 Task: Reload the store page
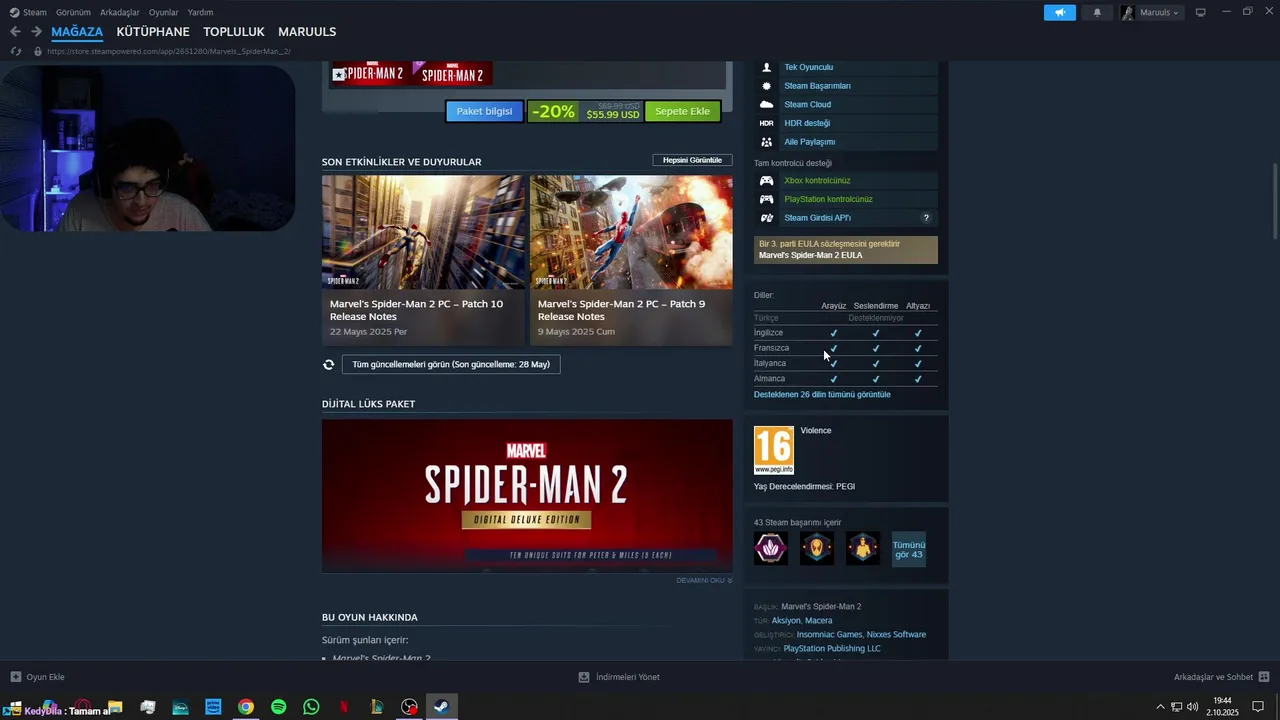15,51
